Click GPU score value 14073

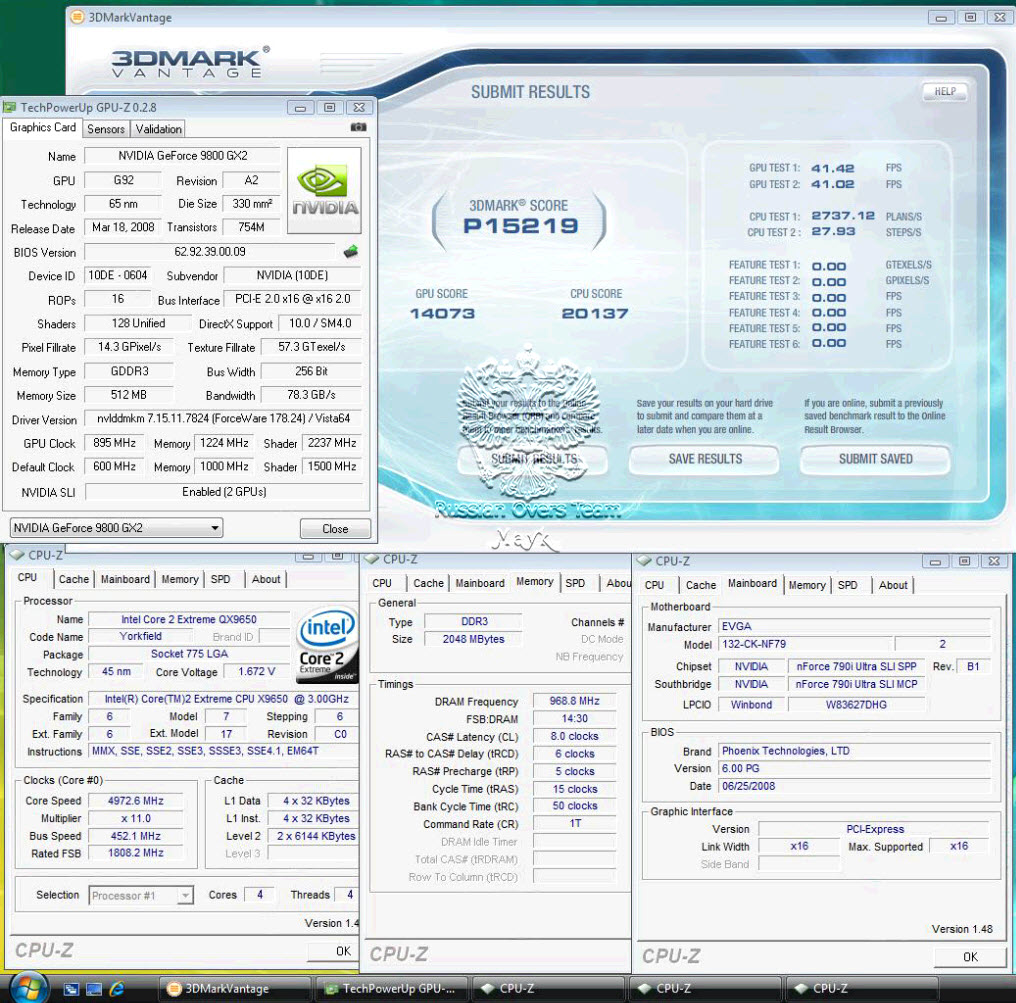442,314
